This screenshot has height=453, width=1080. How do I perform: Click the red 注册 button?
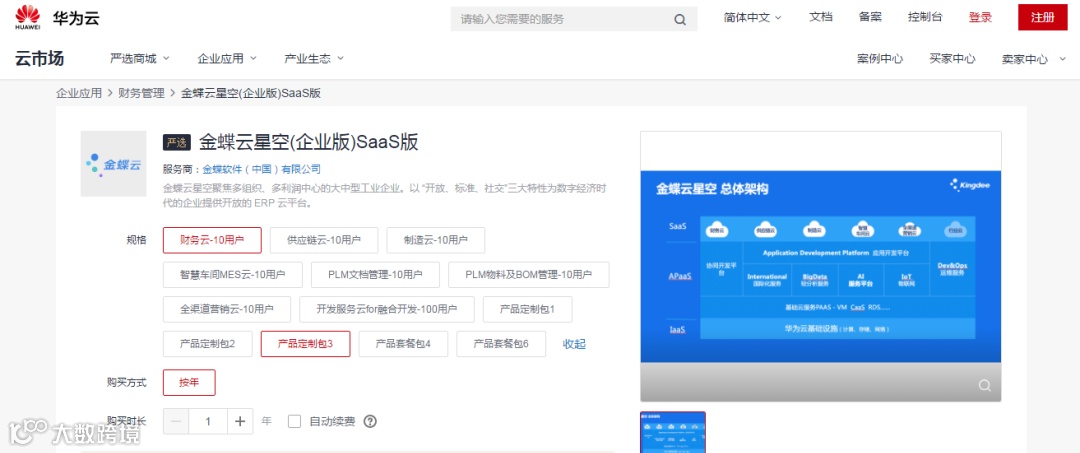1043,17
